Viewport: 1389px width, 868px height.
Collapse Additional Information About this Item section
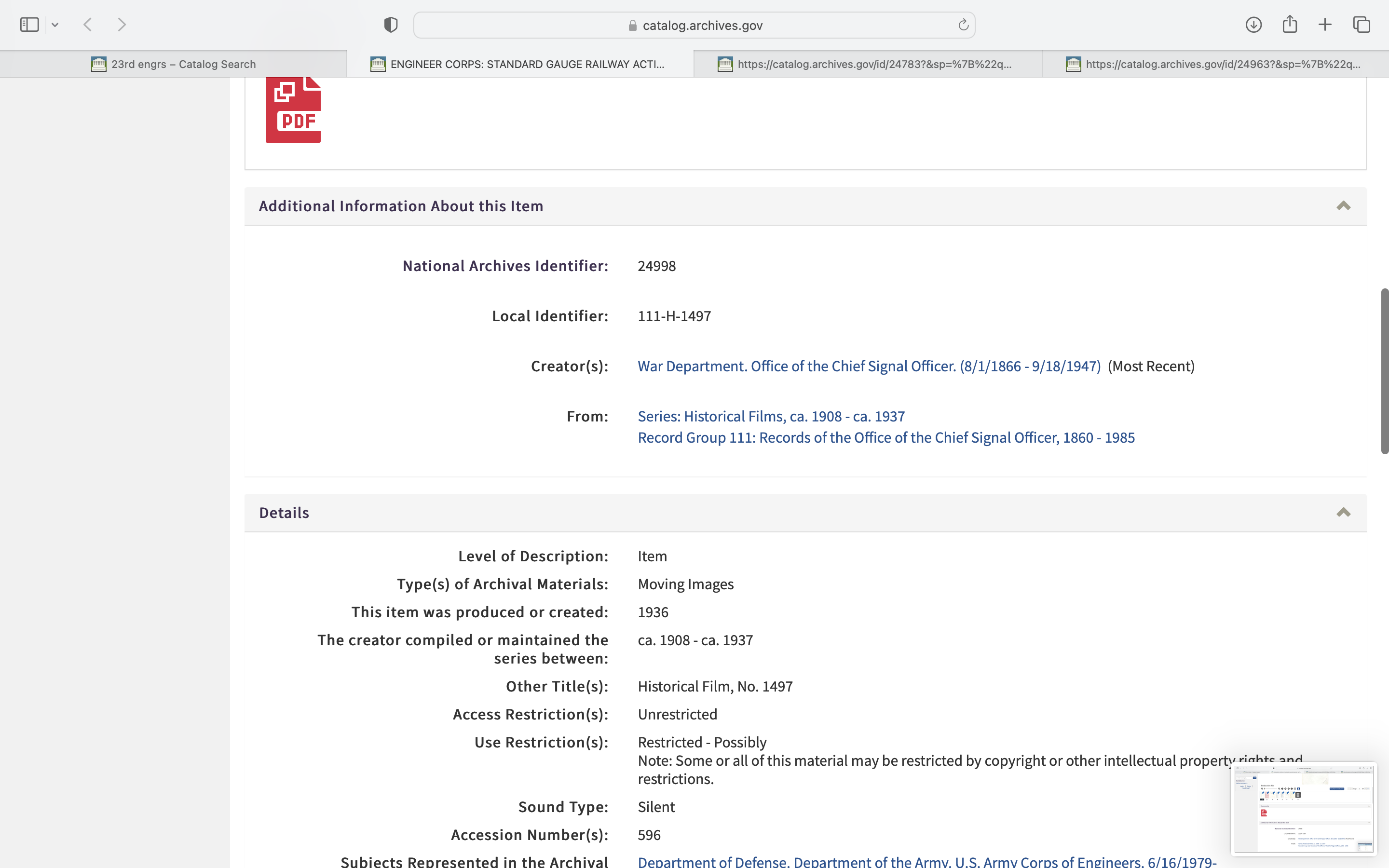click(x=1343, y=205)
